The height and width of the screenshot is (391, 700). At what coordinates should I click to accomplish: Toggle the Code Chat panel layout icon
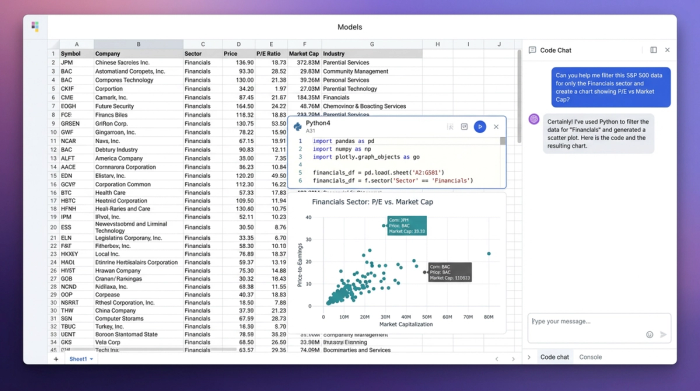tap(653, 50)
